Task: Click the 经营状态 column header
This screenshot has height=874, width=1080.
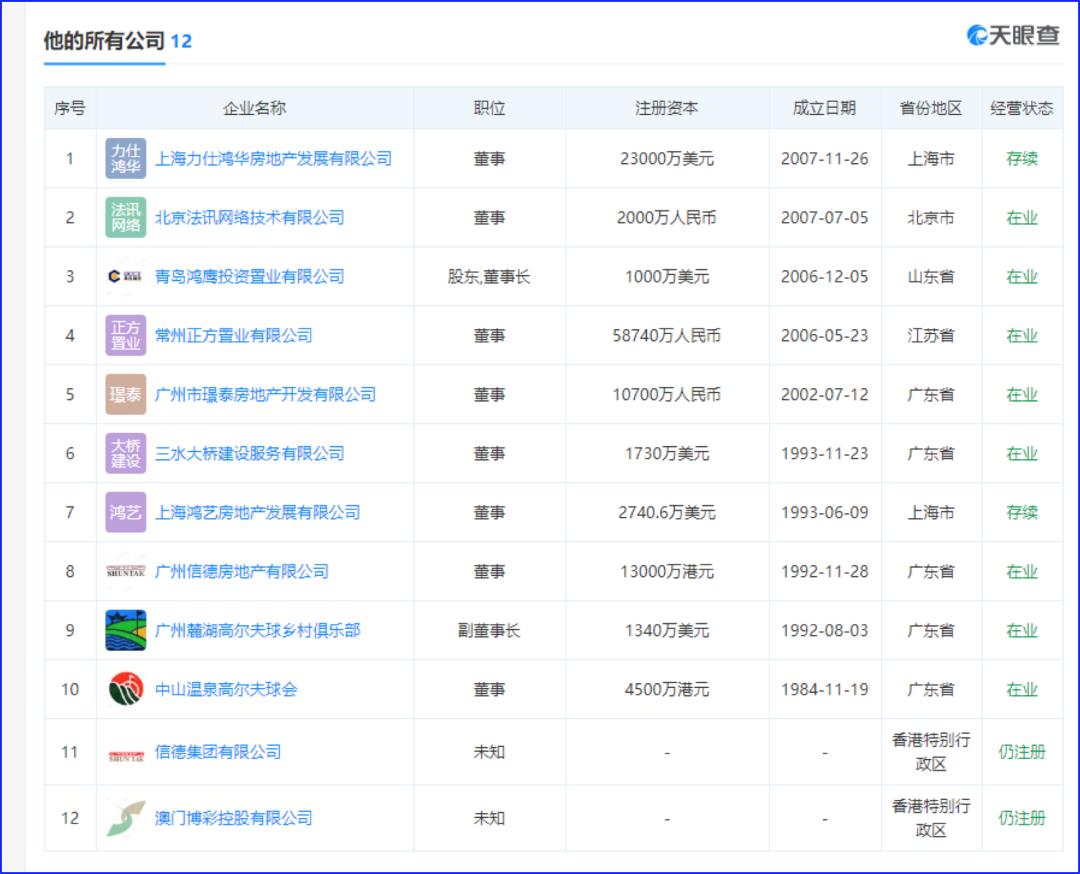Action: click(1022, 109)
